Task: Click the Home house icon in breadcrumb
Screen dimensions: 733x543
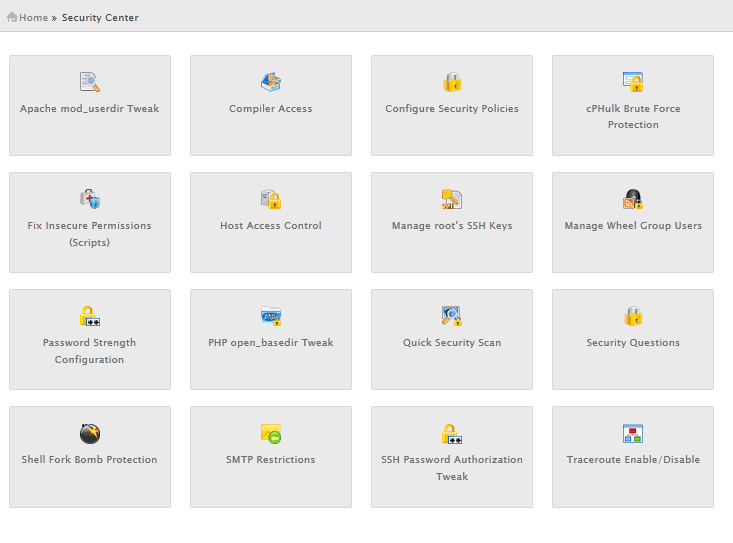Action: 12,17
